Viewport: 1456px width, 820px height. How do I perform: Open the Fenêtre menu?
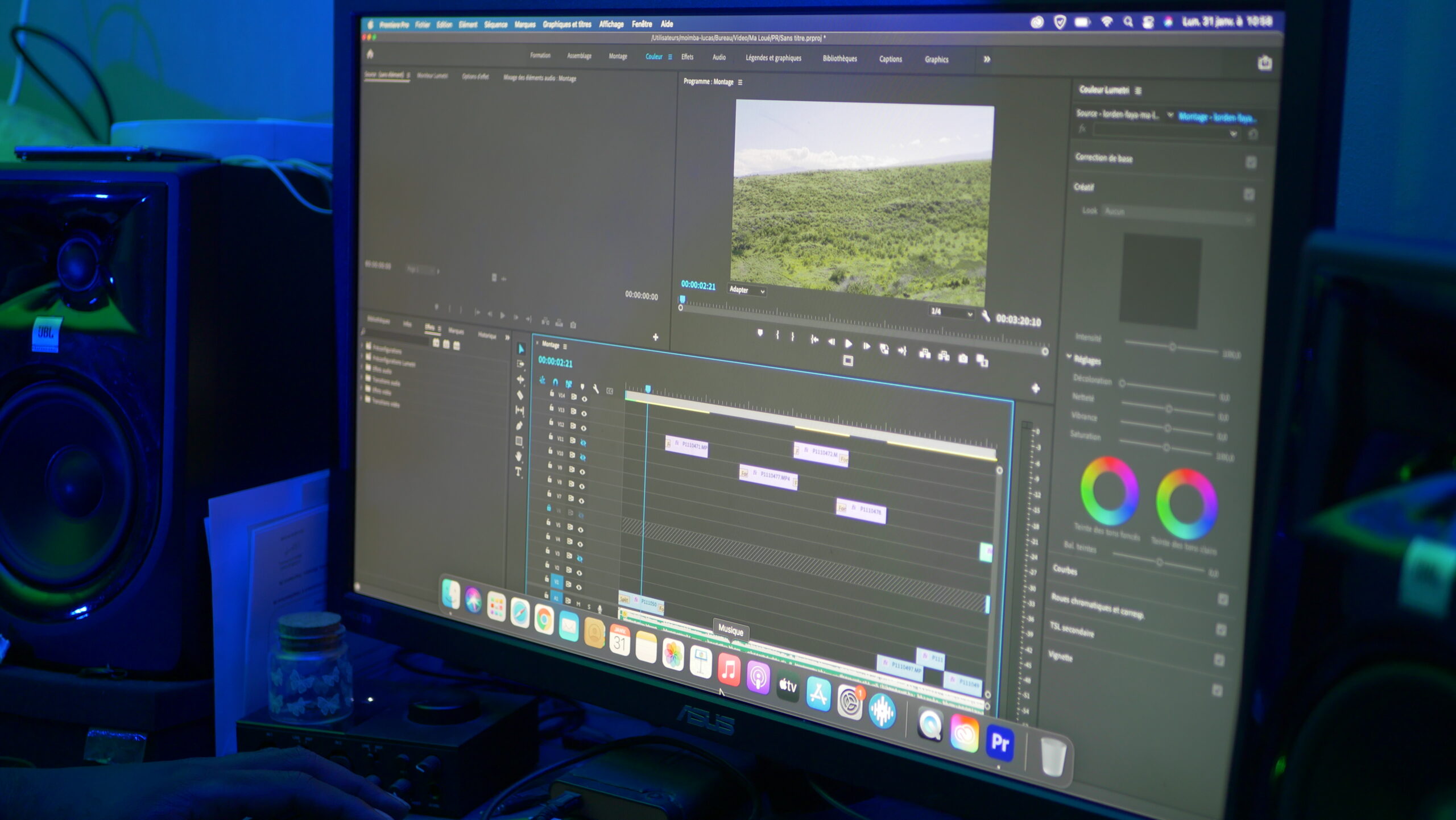(642, 24)
